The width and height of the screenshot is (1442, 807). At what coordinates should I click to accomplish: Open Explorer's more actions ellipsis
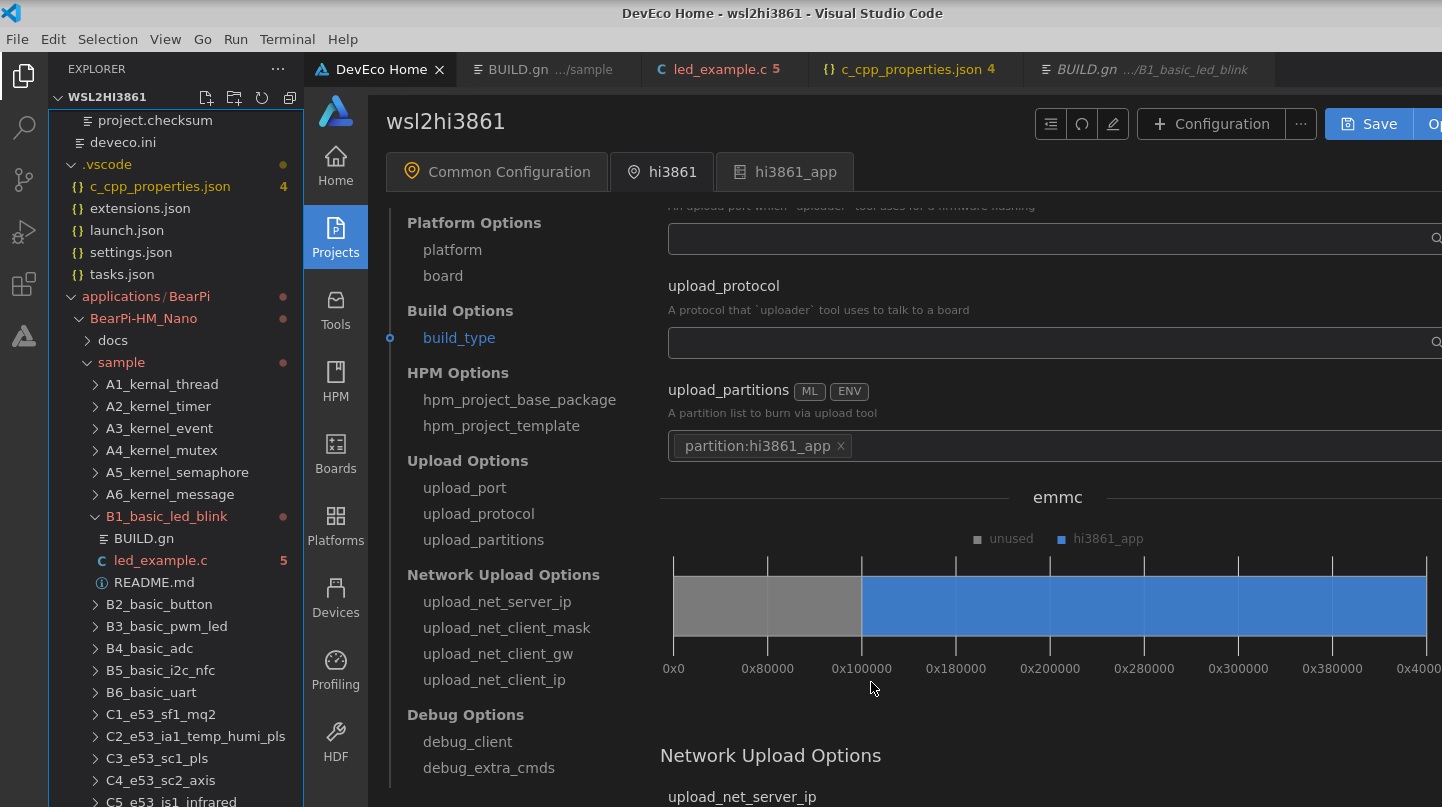pyautogui.click(x=278, y=69)
